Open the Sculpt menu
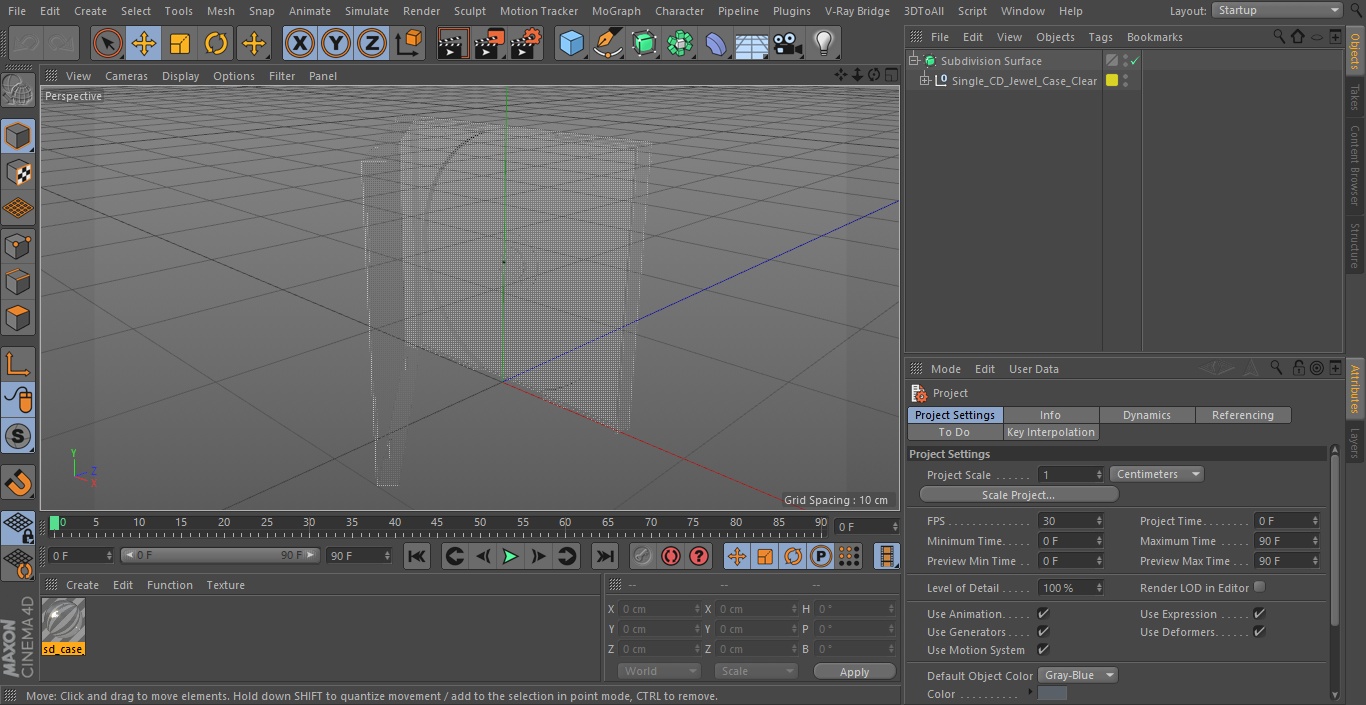 point(469,11)
